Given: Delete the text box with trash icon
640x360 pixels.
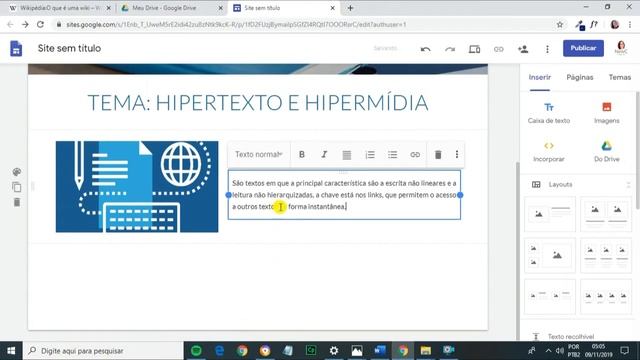Looking at the screenshot, I should (438, 155).
